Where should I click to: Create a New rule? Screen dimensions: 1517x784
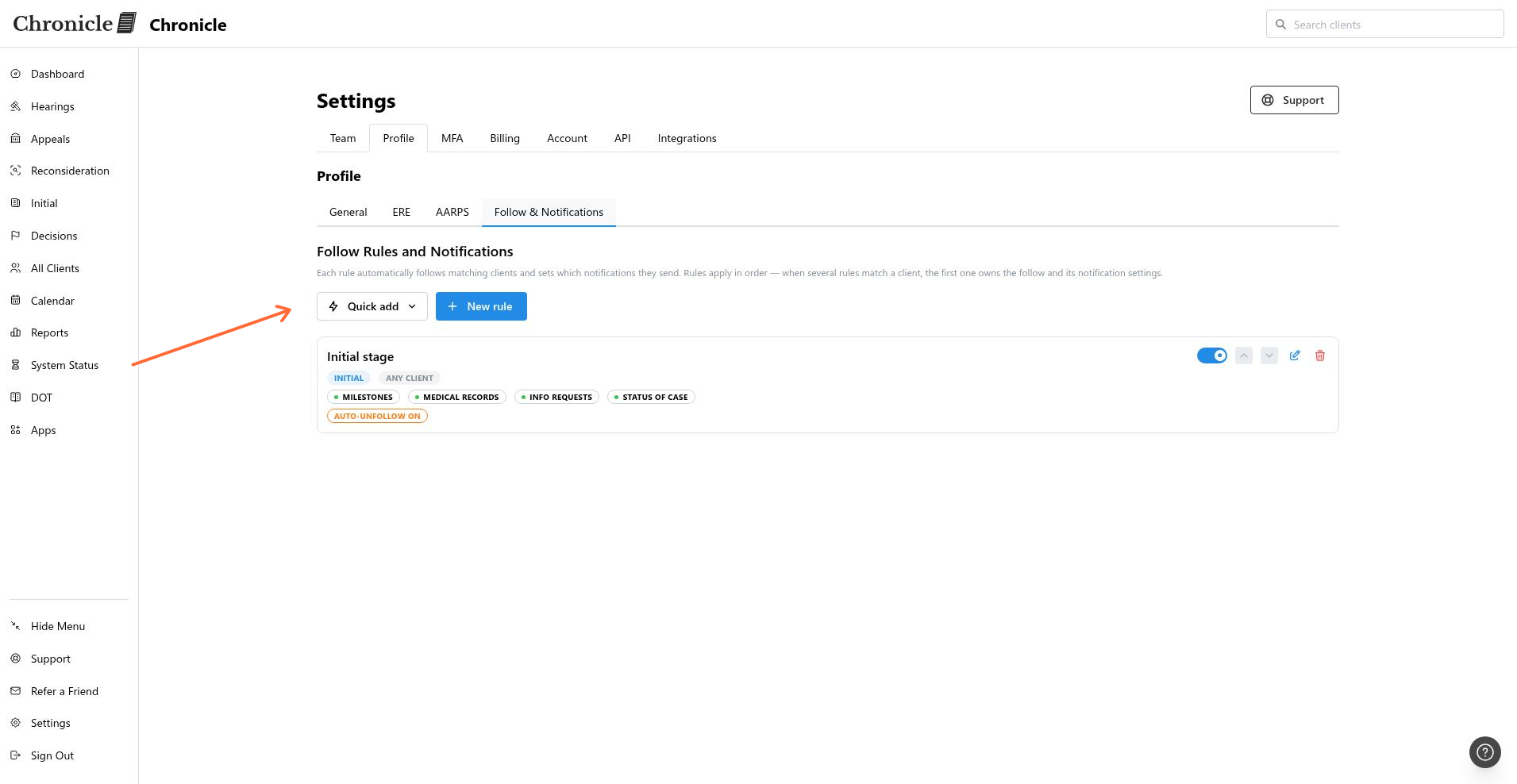(x=481, y=306)
